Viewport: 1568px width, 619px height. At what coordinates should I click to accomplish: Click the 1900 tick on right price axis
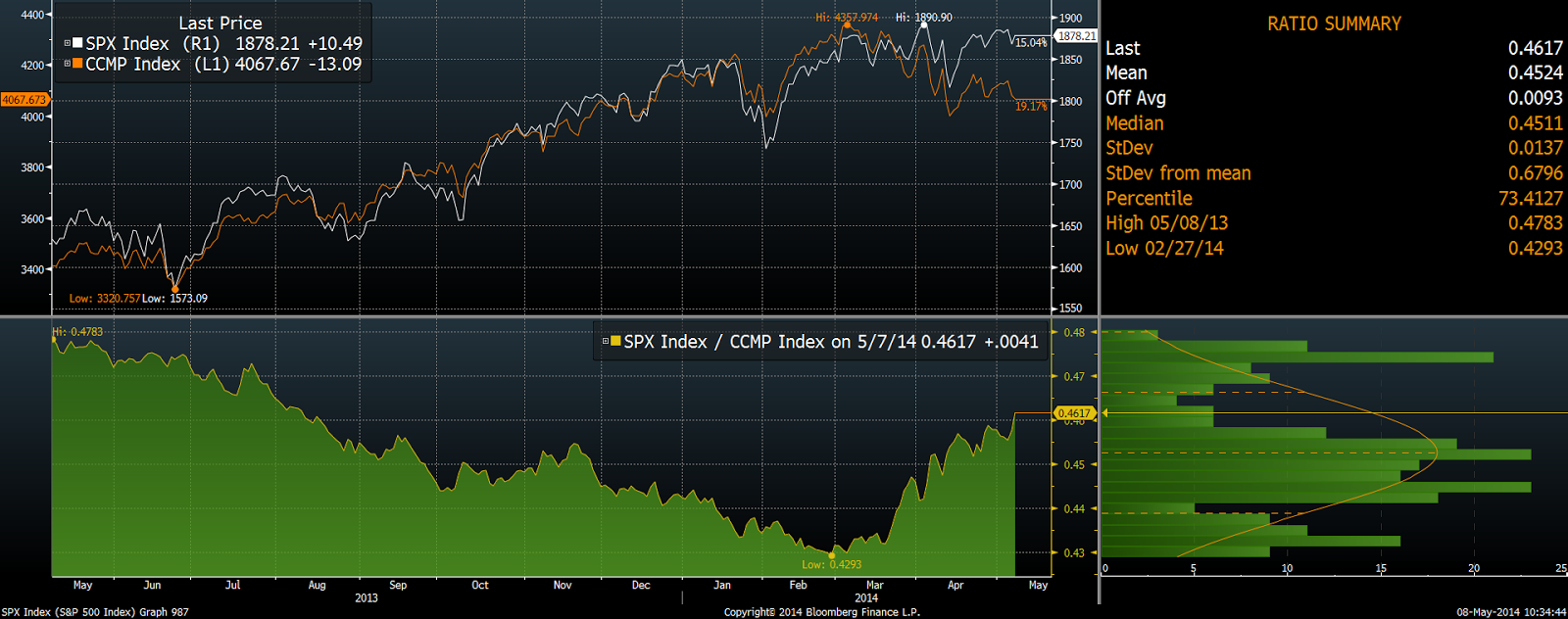tap(1070, 18)
